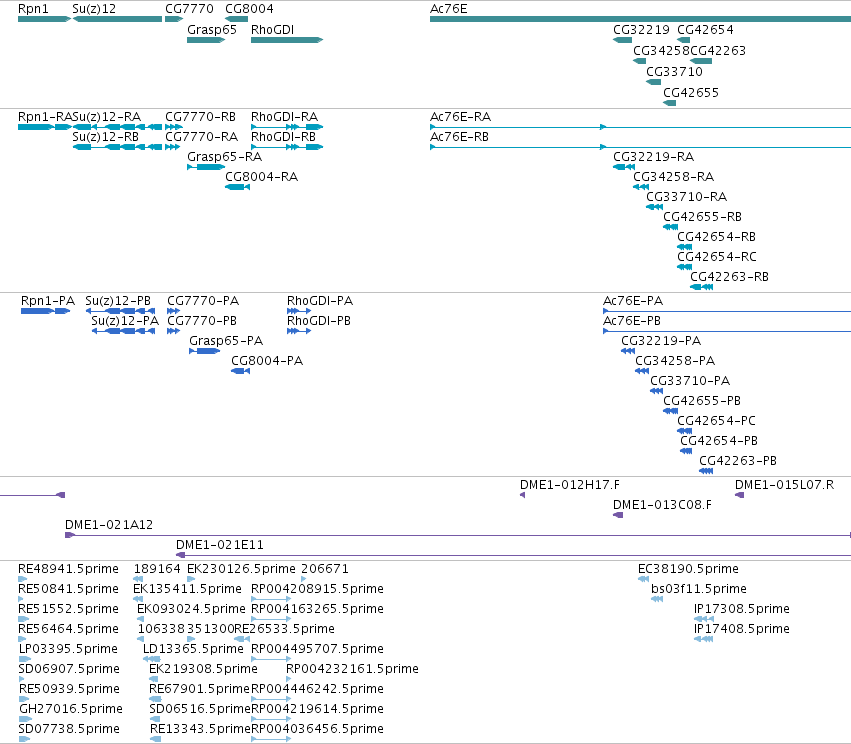Select the Grasp65-RA transcript label
Screen dimensions: 851x744
click(225, 157)
